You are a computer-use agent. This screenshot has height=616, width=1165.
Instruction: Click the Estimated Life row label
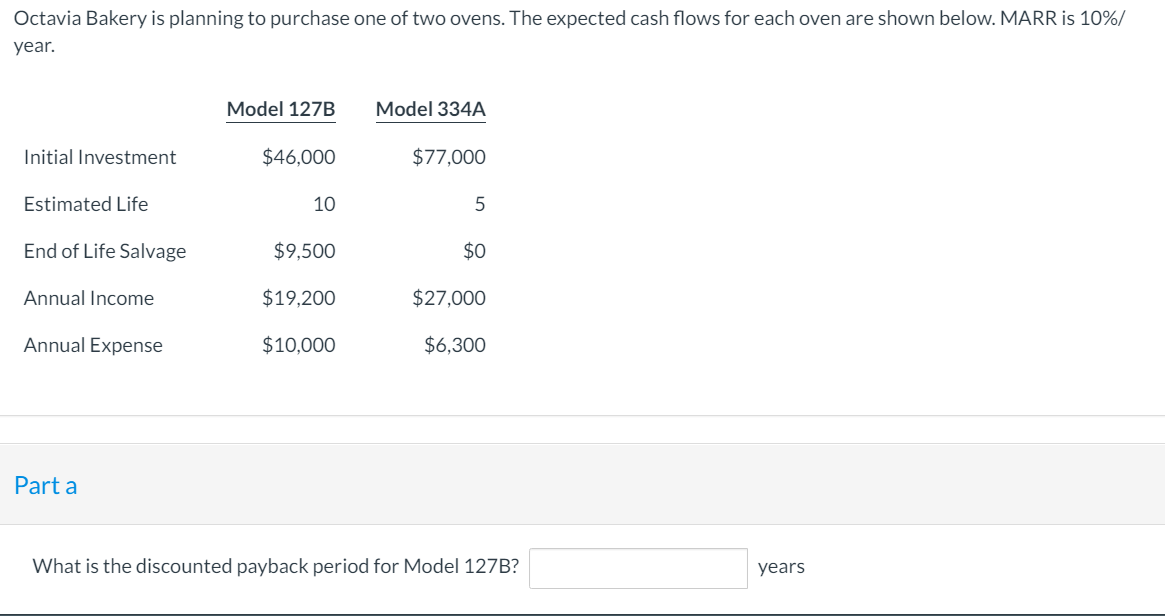point(86,204)
